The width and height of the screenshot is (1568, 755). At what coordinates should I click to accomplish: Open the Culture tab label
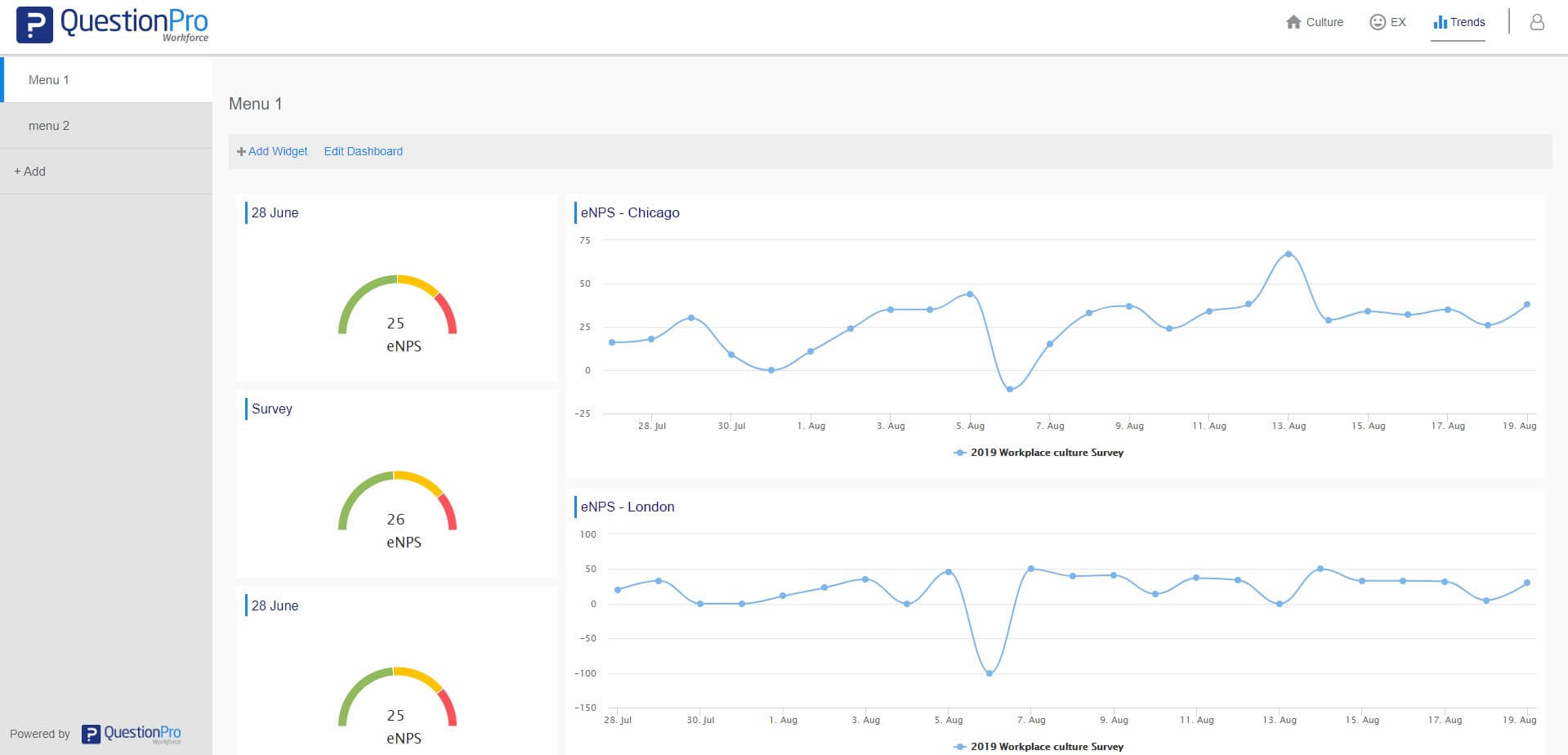click(x=1325, y=22)
